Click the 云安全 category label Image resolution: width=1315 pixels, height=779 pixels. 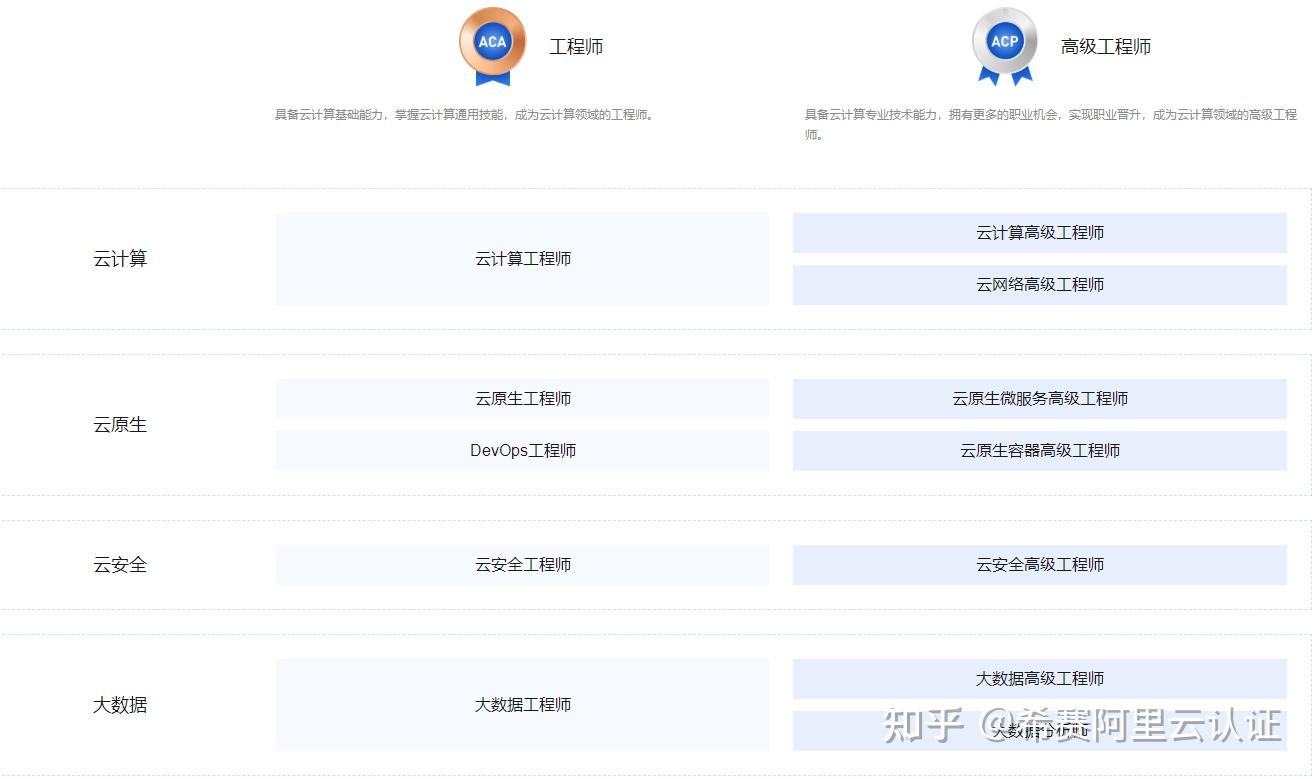pyautogui.click(x=119, y=564)
